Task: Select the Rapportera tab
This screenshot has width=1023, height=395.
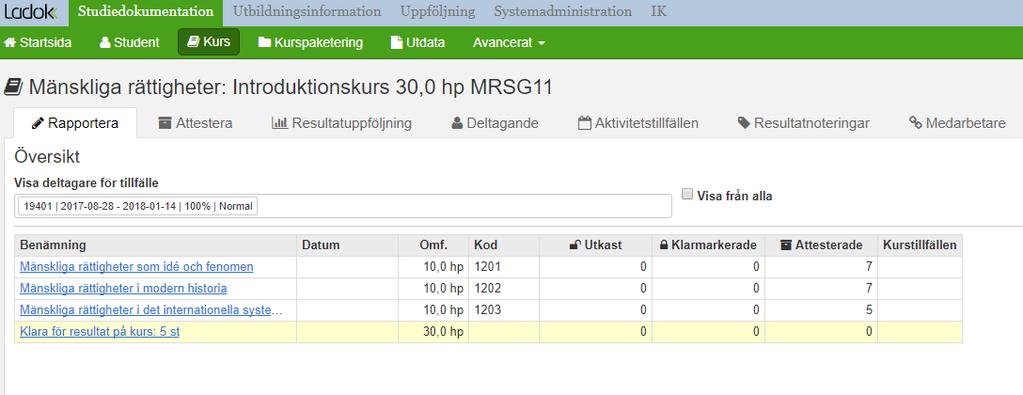Action: pos(75,123)
